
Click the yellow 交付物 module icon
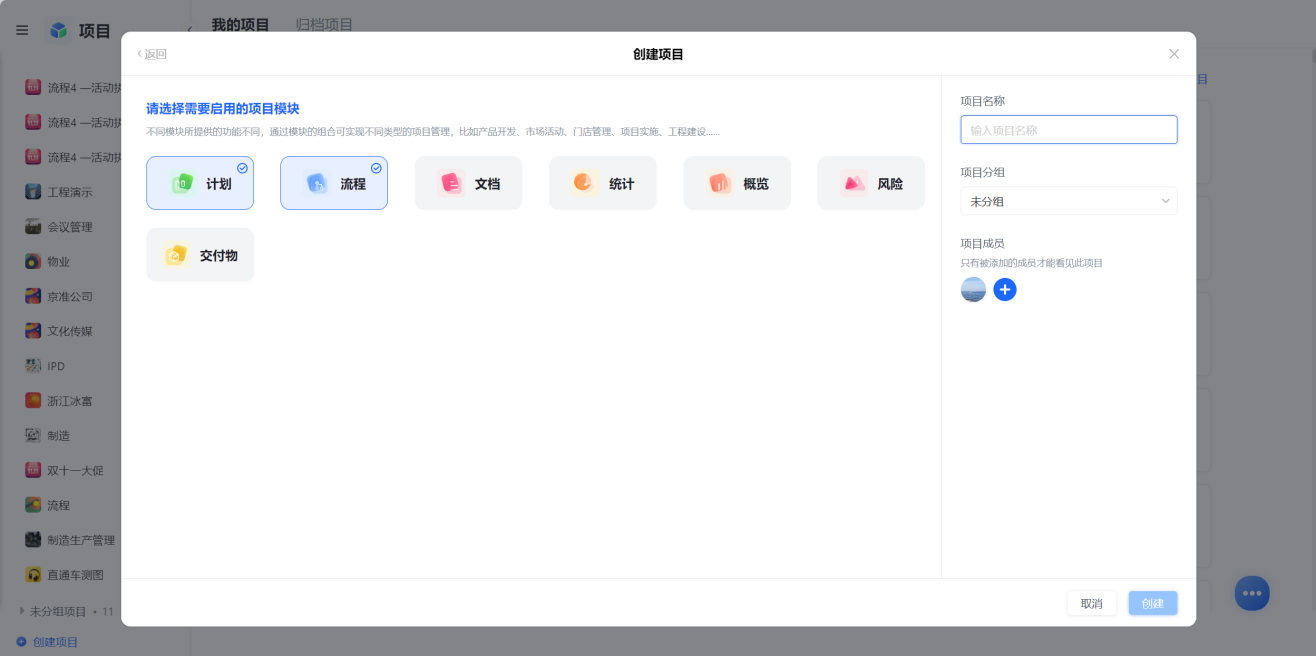tap(176, 255)
